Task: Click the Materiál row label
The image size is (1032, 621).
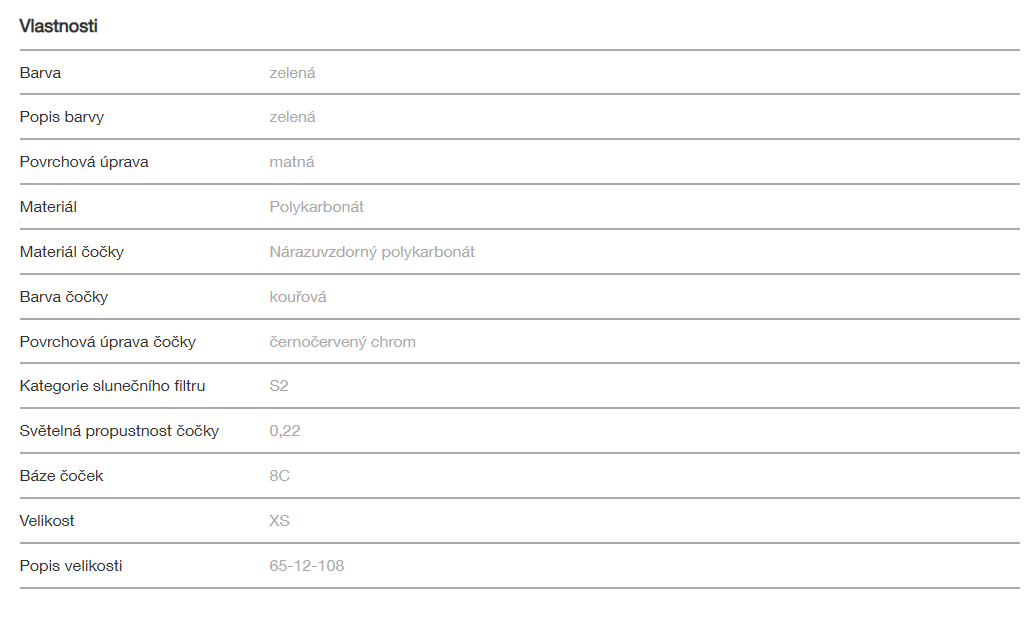Action: [x=48, y=207]
